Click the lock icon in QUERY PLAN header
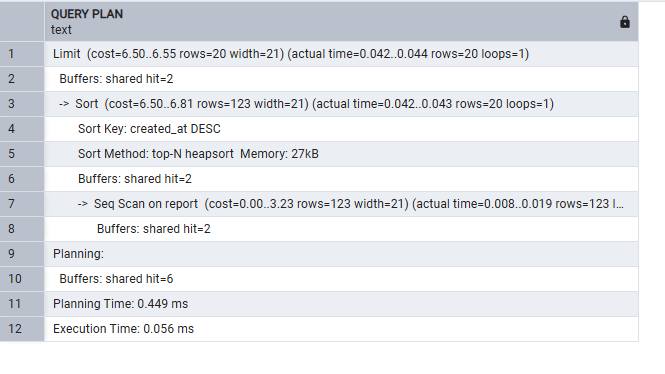The width and height of the screenshot is (665, 374). (624, 22)
